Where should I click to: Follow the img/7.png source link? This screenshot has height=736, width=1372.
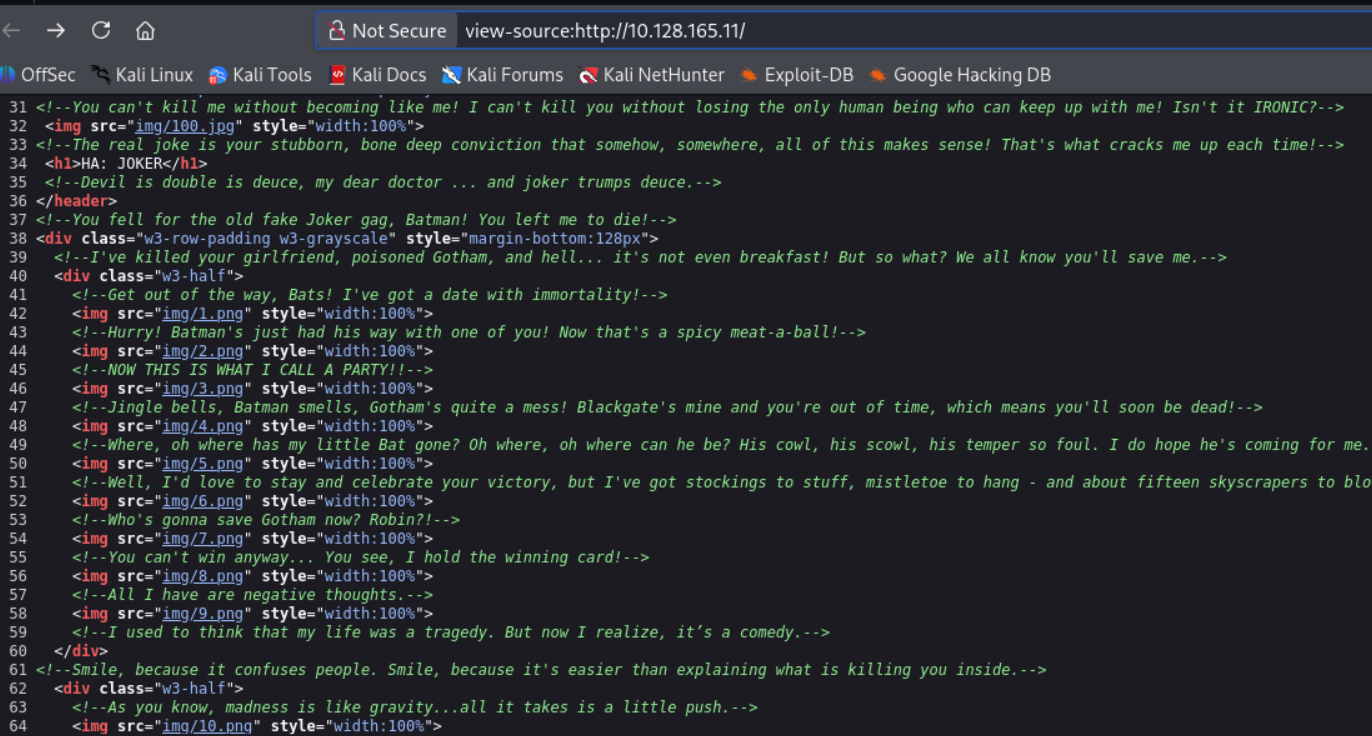tap(203, 538)
